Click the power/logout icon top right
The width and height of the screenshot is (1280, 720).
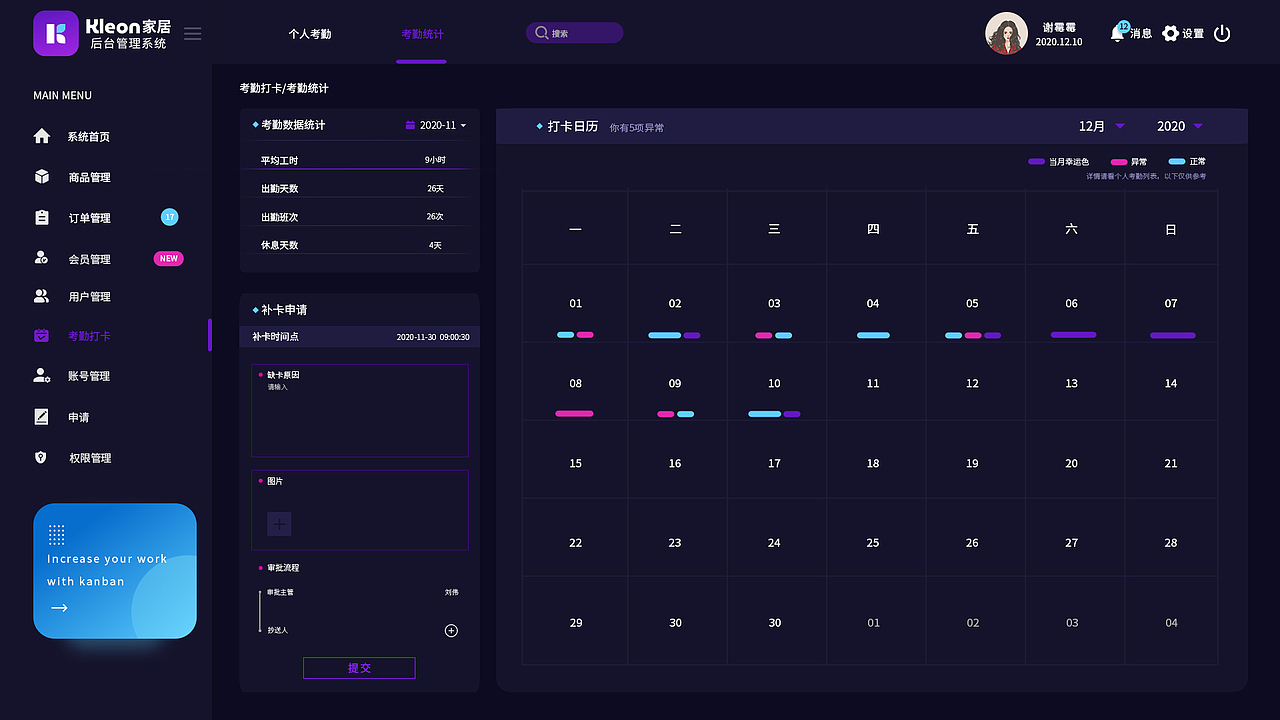click(x=1221, y=32)
